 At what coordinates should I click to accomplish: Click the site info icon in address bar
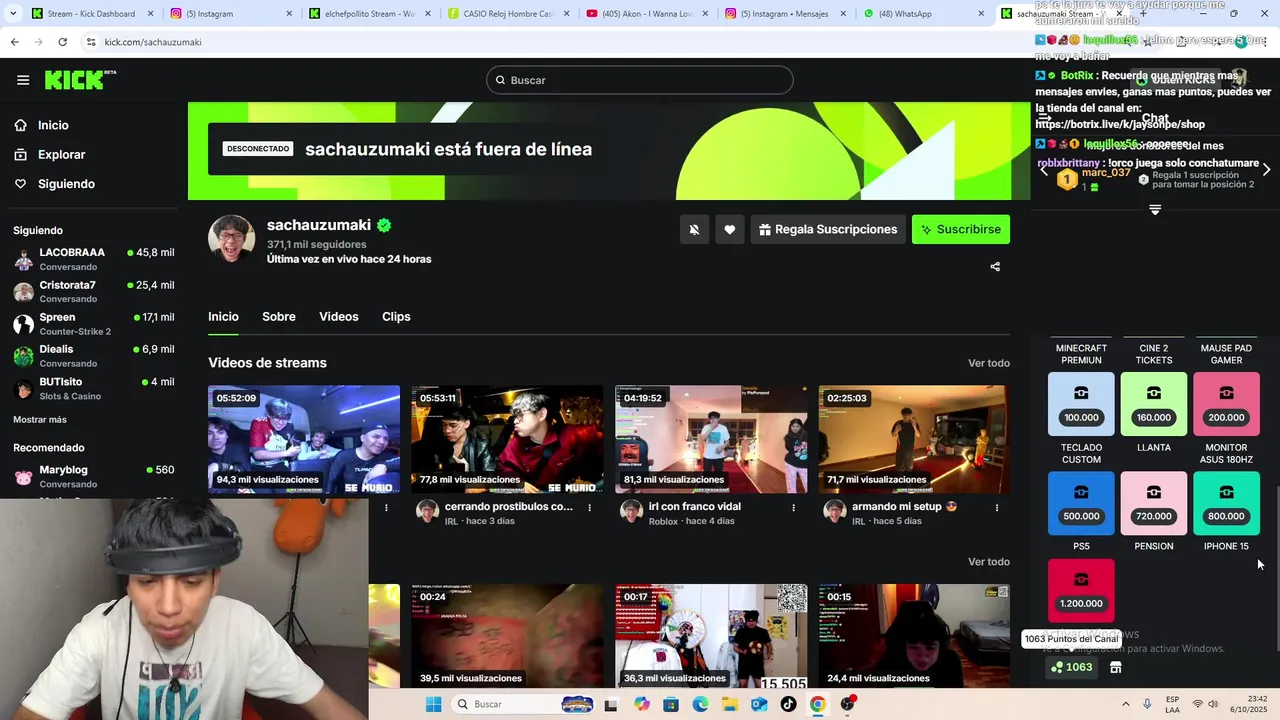(91, 42)
